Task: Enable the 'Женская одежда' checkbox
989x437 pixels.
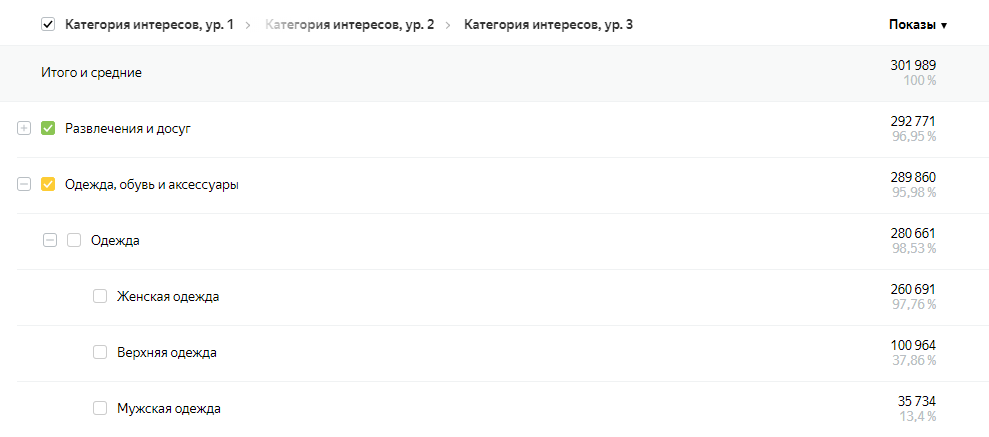Action: pyautogui.click(x=100, y=297)
